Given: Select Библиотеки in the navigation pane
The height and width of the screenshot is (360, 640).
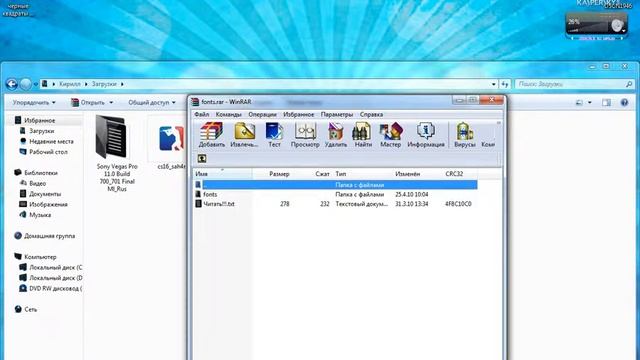Looking at the screenshot, I should point(41,173).
